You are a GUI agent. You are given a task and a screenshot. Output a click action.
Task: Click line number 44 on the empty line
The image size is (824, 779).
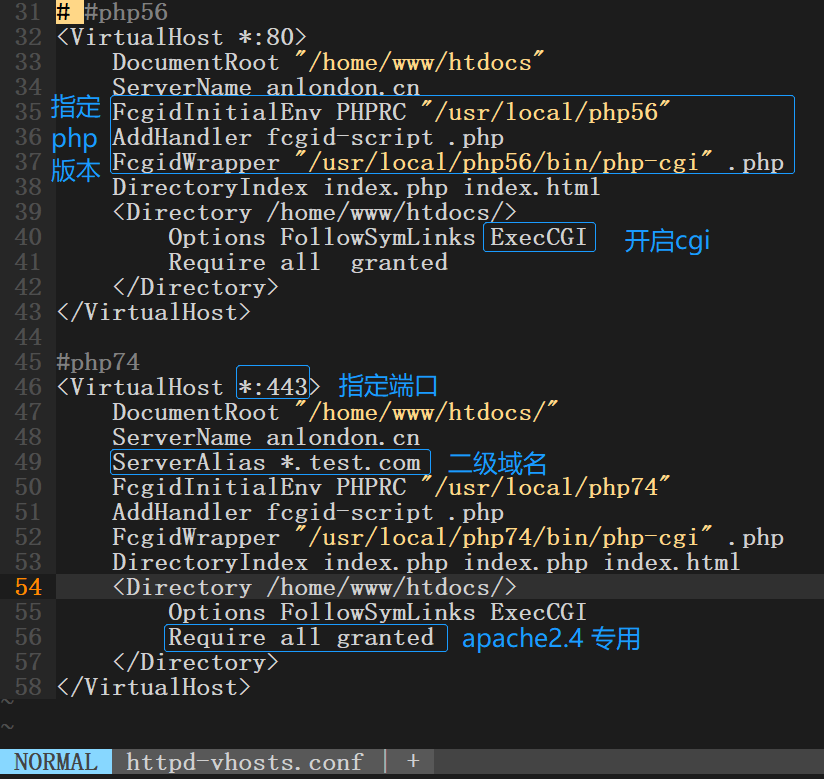coord(28,337)
